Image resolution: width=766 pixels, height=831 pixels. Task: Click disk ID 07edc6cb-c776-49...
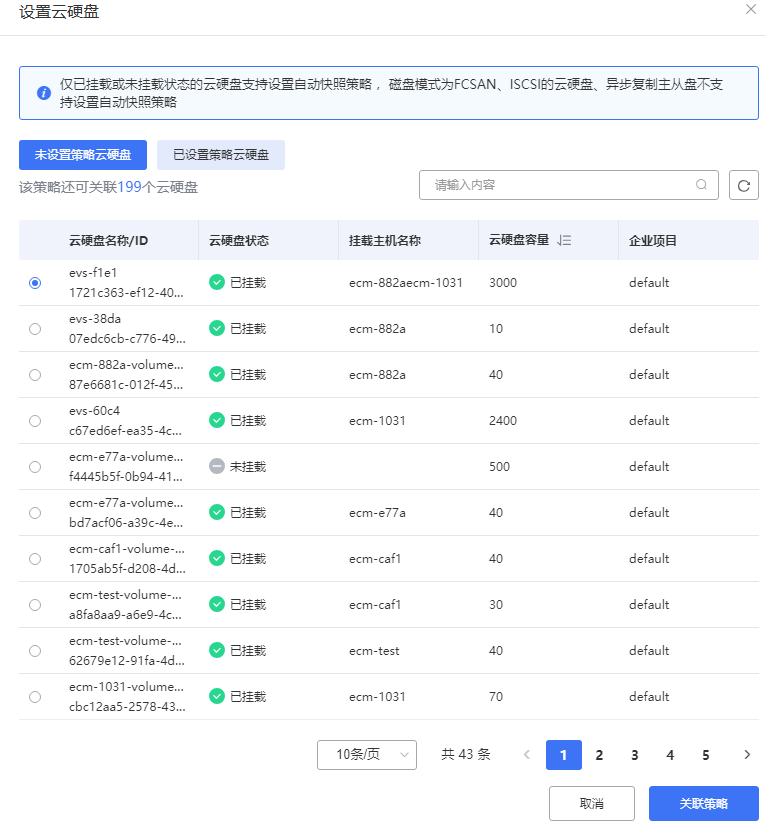point(127,339)
